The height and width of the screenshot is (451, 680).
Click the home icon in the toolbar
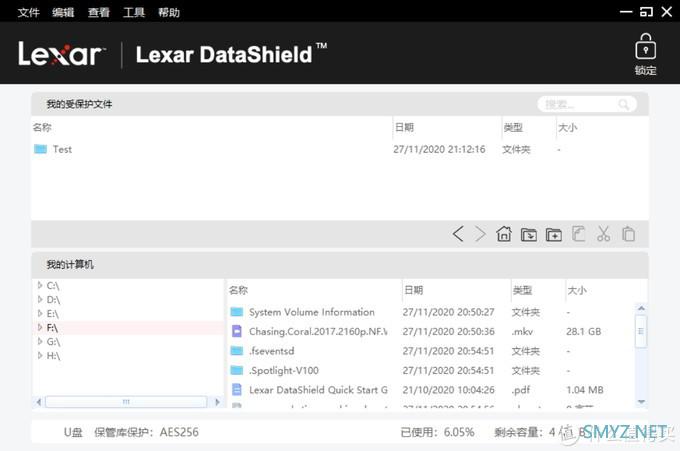[x=504, y=234]
